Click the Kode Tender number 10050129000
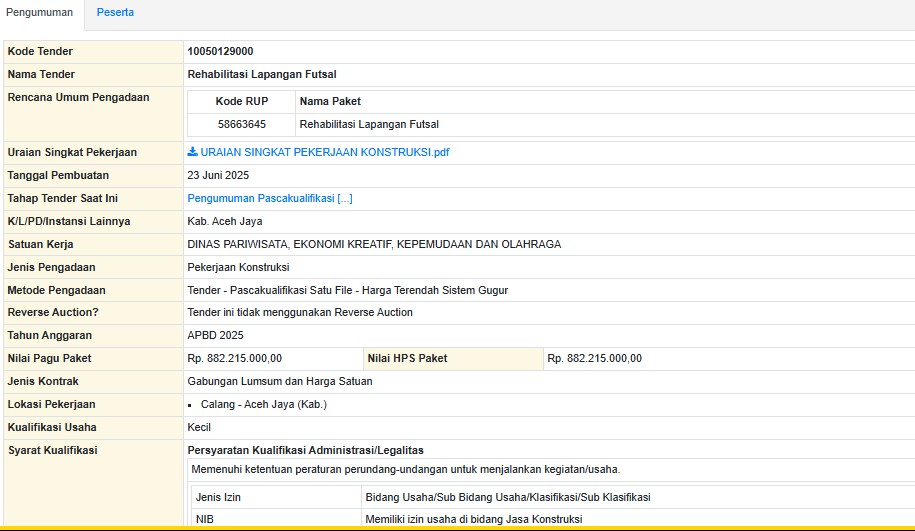915x531 pixels. (220, 51)
